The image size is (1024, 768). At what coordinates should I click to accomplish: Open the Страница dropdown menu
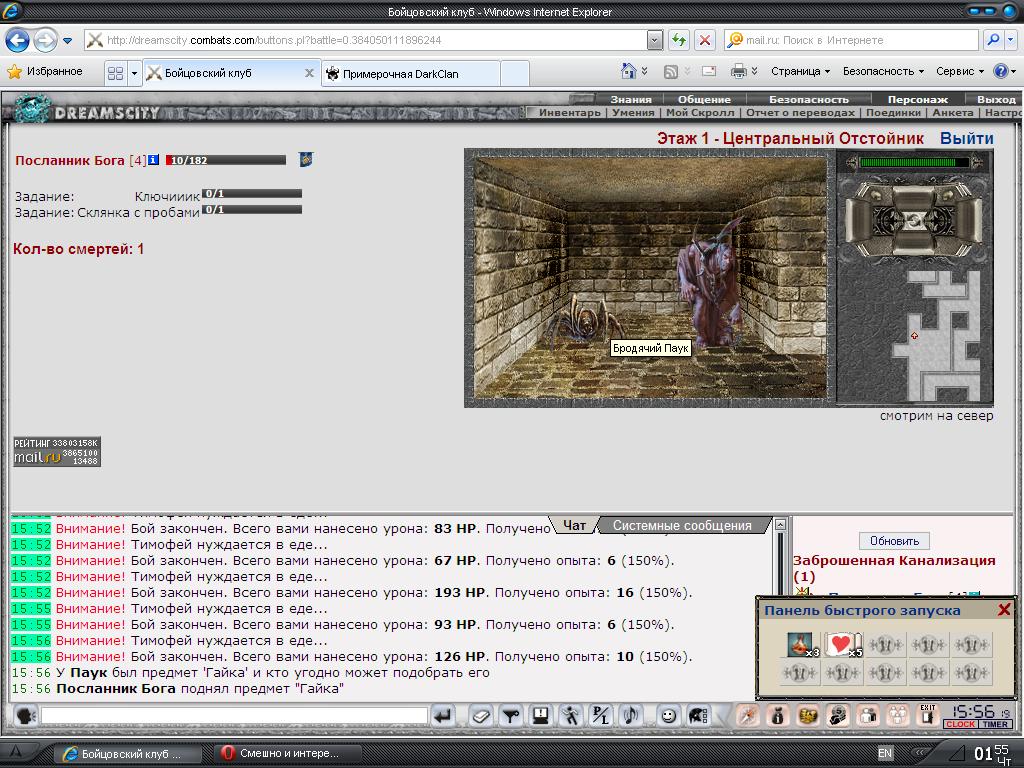(800, 71)
